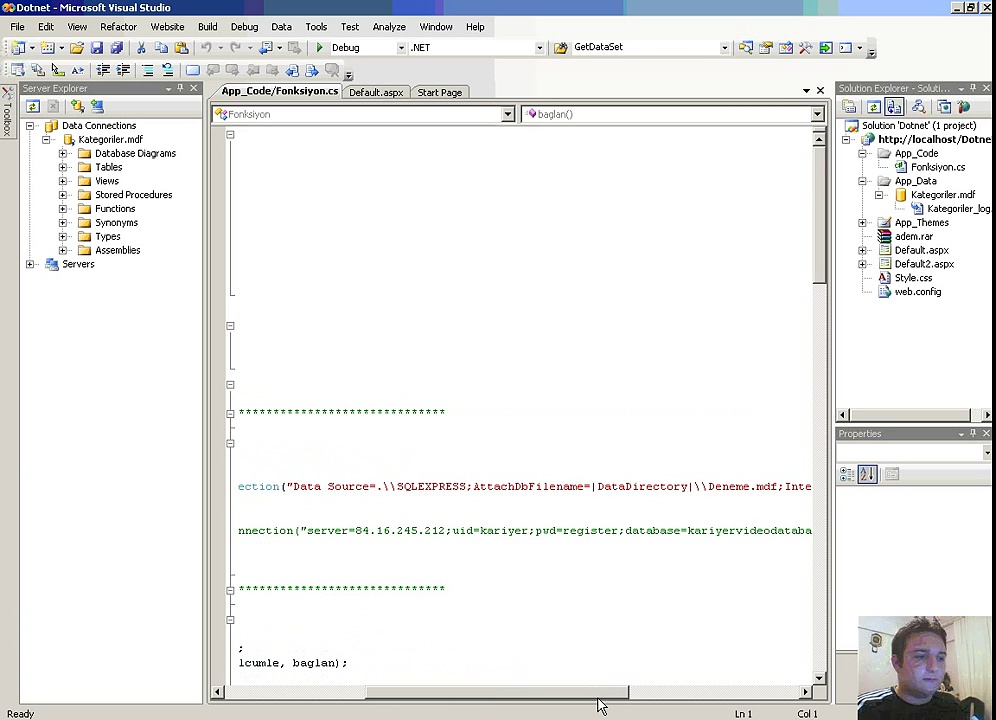Click the Open File folder icon

point(77,48)
